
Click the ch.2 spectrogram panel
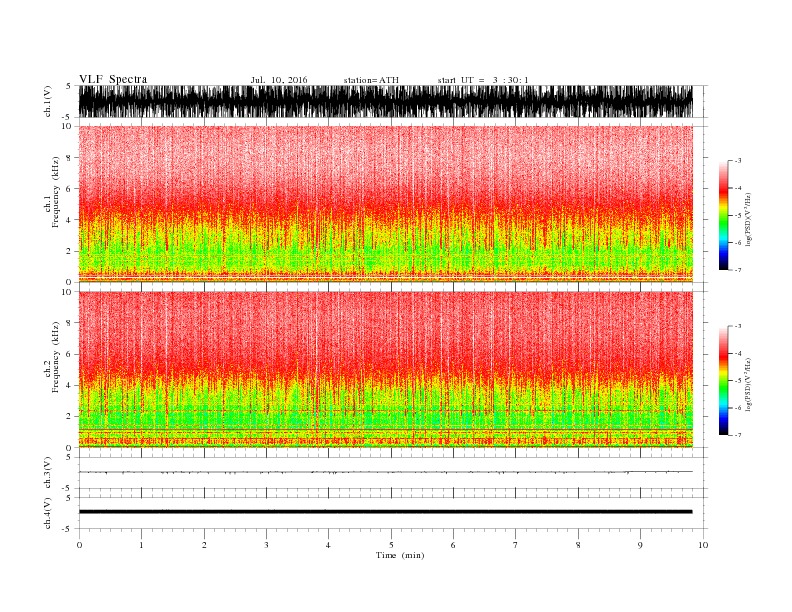coord(385,370)
